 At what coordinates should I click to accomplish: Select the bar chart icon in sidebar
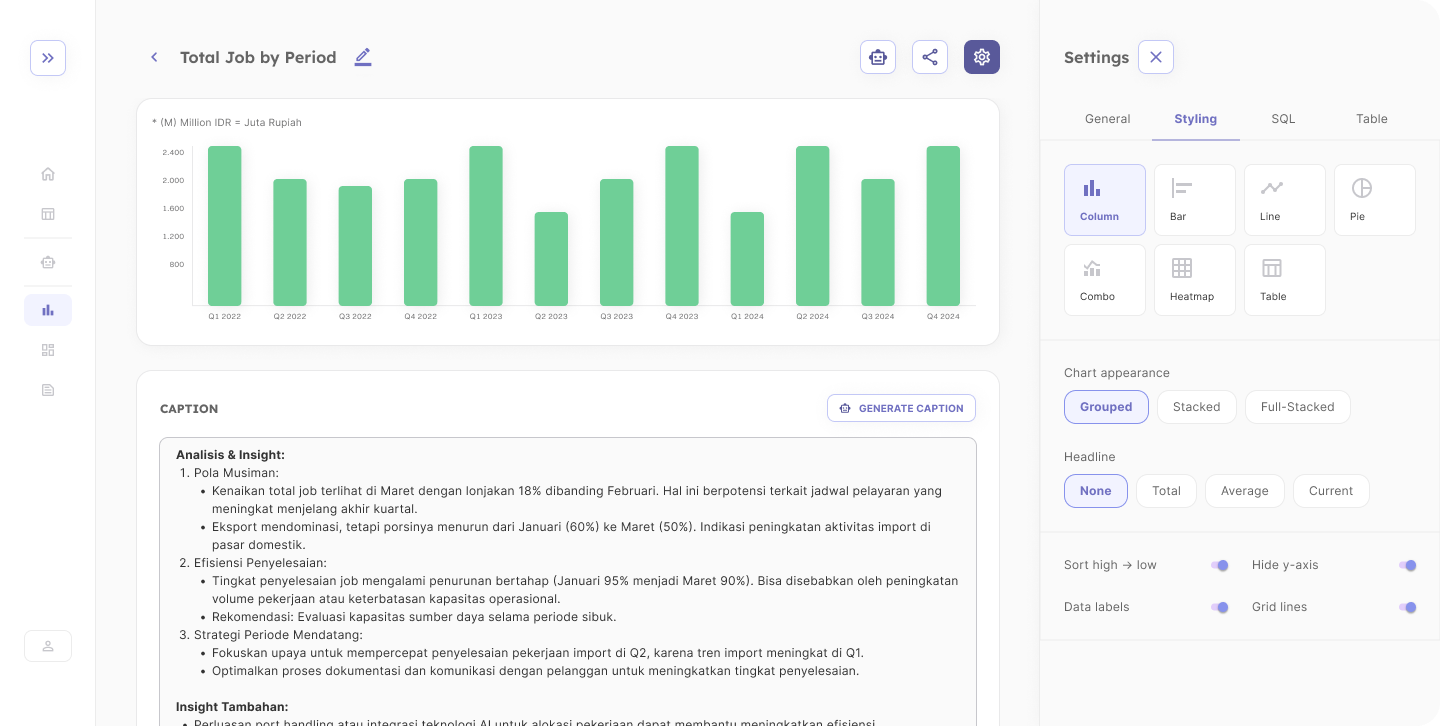pyautogui.click(x=48, y=310)
